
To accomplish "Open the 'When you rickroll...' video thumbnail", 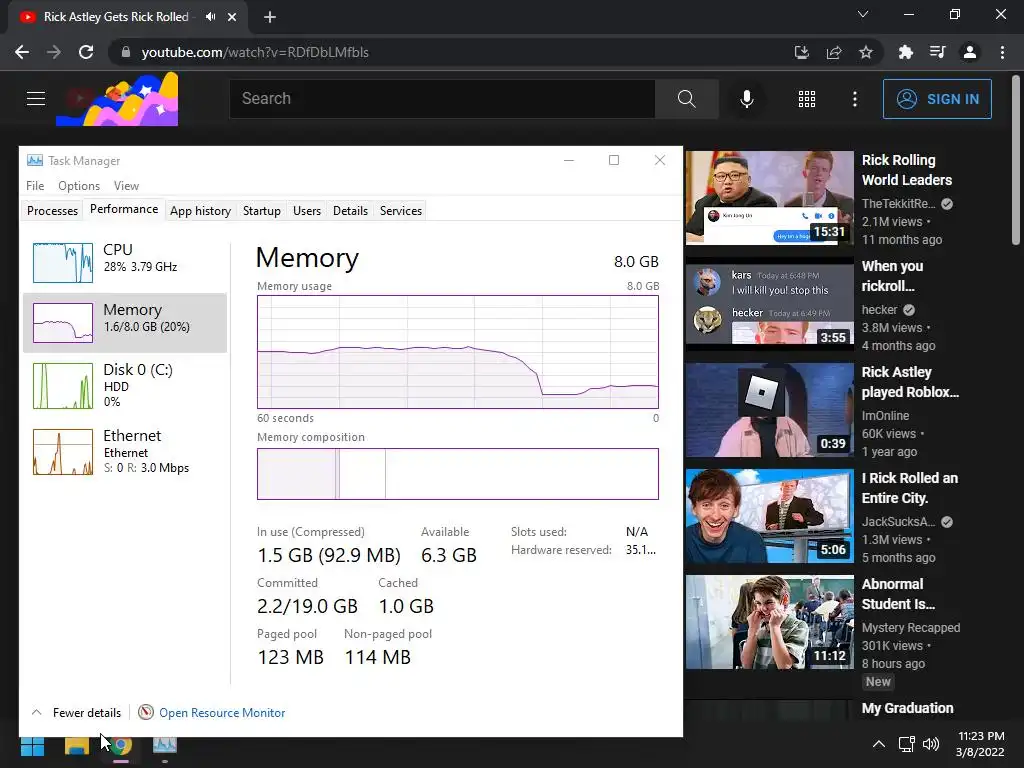I will [769, 304].
